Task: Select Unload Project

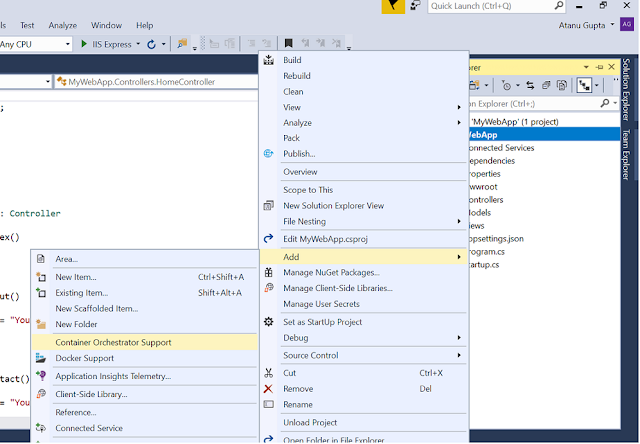Action: click(x=363, y=422)
